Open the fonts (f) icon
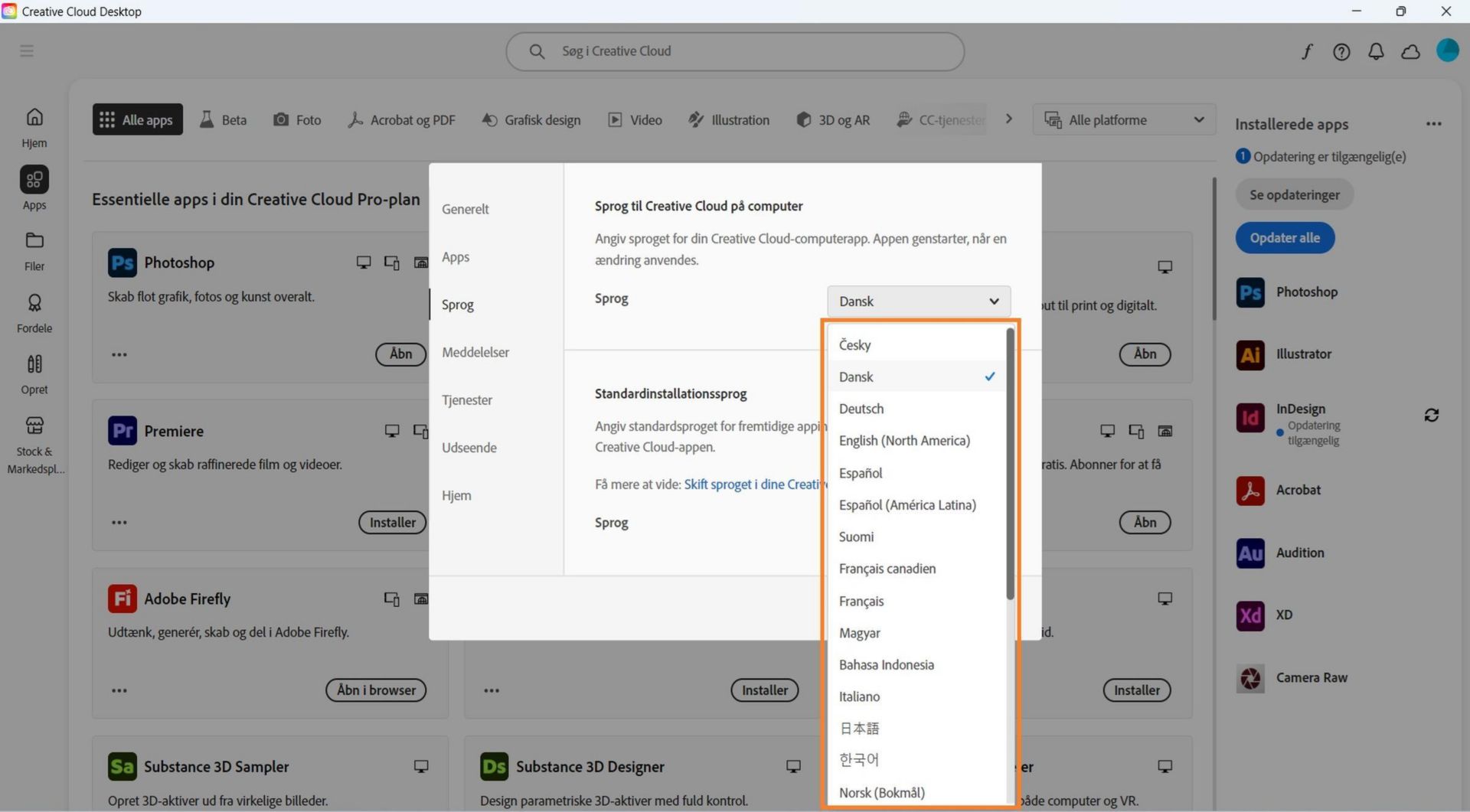The width and height of the screenshot is (1470, 812). (x=1307, y=51)
